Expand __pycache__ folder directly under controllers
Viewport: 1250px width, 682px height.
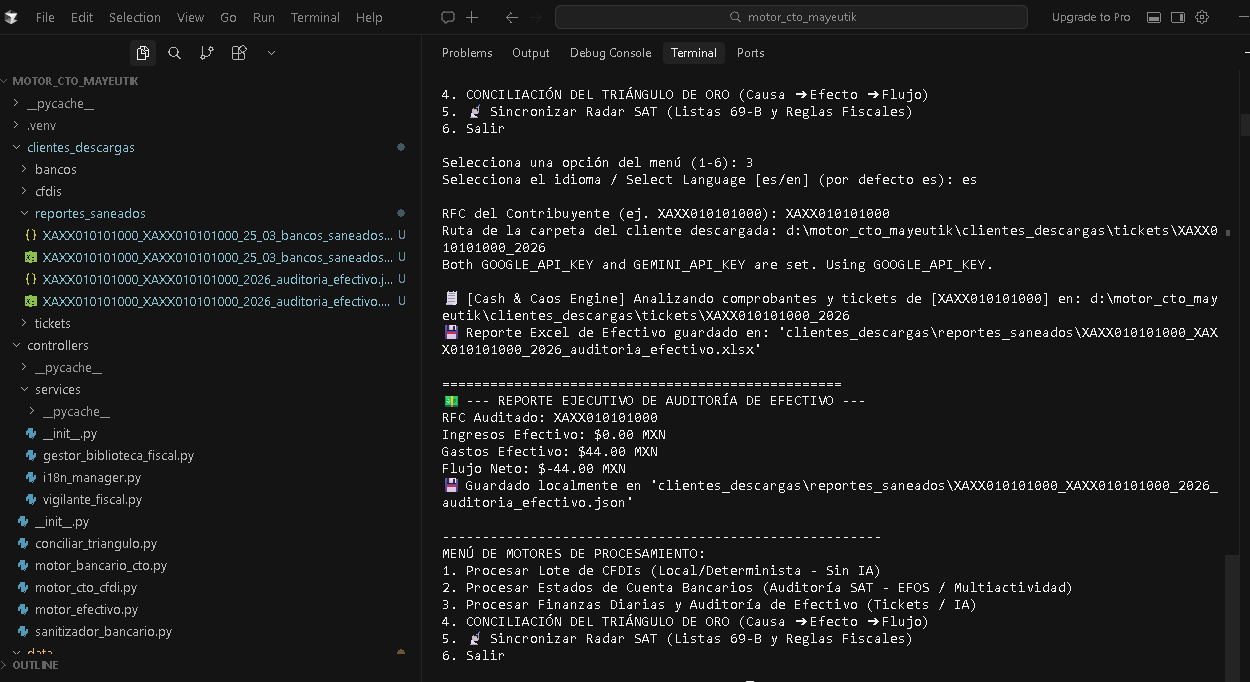(210, 367)
